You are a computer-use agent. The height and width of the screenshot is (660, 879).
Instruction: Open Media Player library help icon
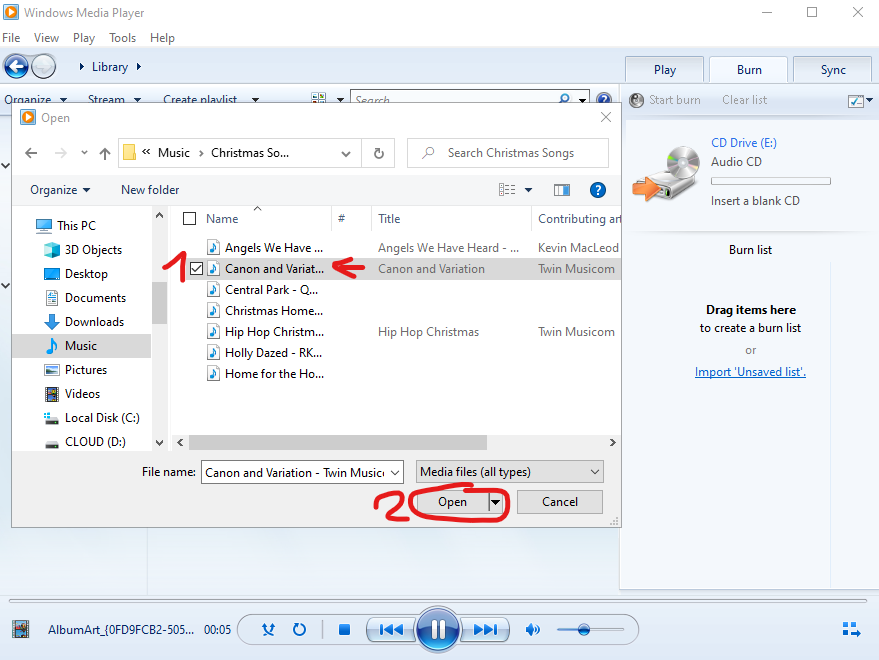(604, 99)
